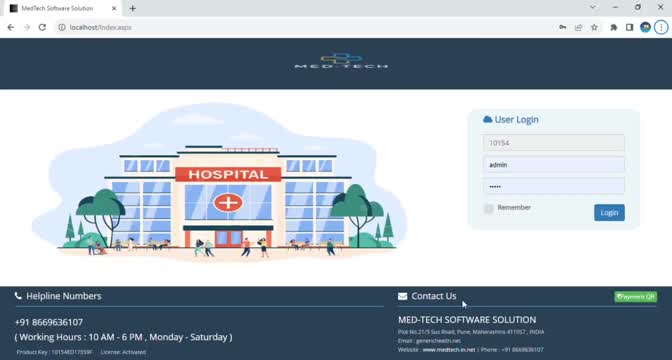Click the License: Activated text

(x=123, y=352)
